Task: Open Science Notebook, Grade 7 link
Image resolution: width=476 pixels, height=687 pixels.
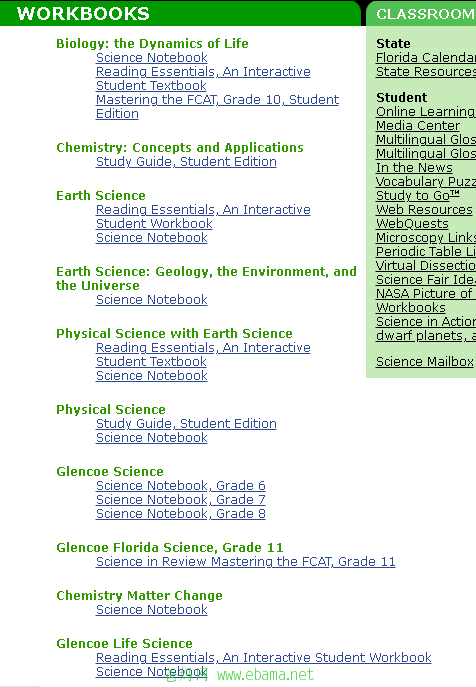Action: point(181,500)
